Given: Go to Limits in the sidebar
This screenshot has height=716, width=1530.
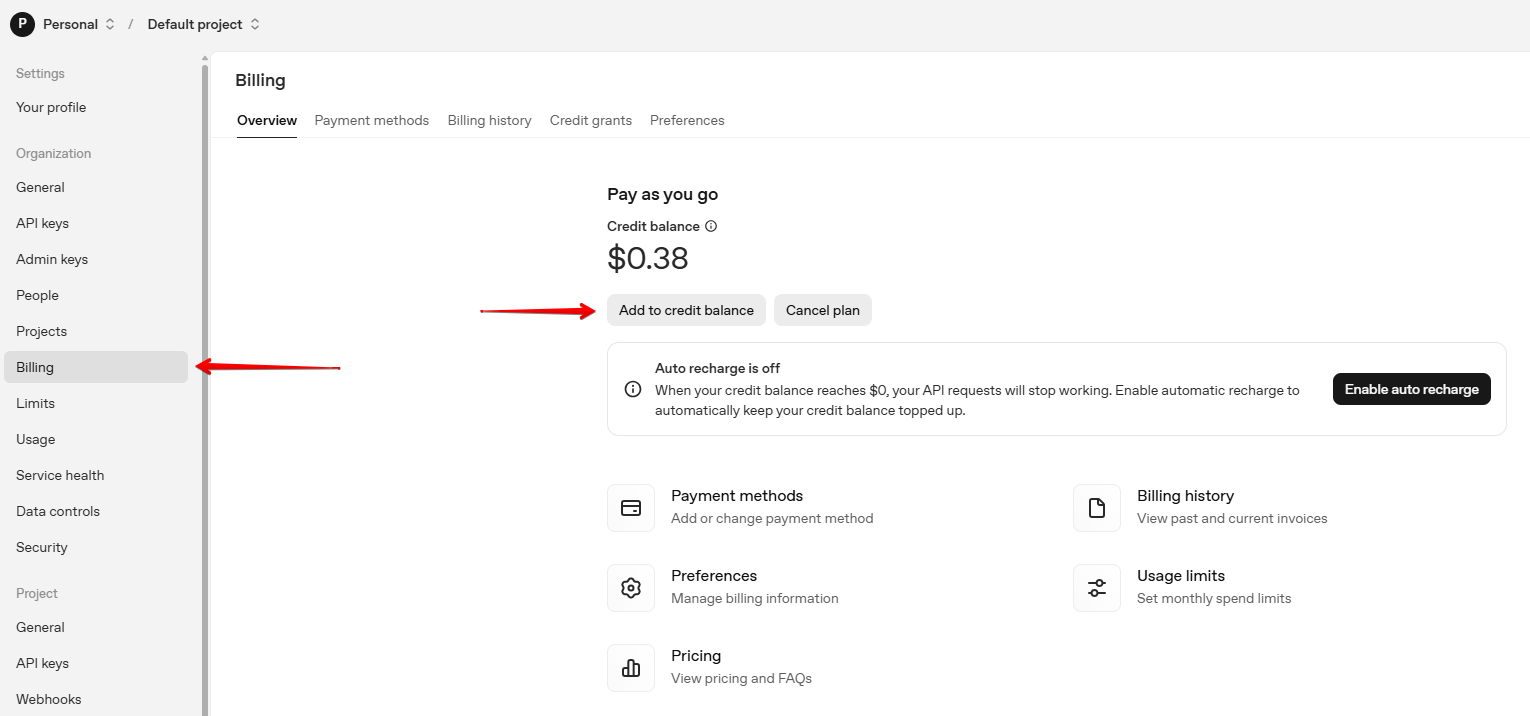Looking at the screenshot, I should pos(35,403).
